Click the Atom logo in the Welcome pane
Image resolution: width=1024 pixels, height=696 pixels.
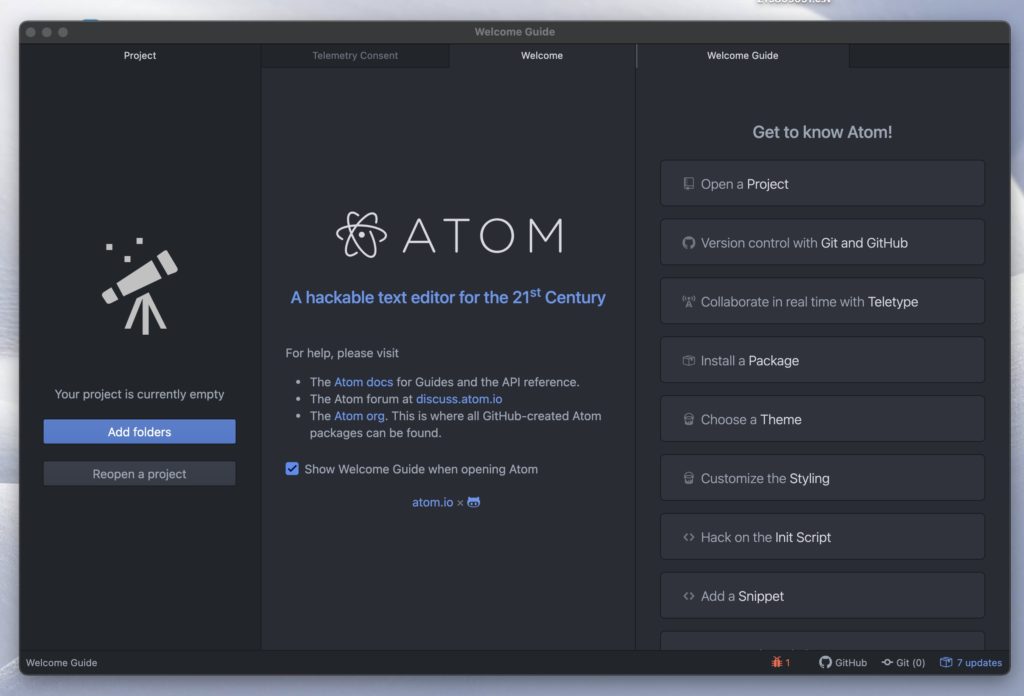tap(449, 235)
